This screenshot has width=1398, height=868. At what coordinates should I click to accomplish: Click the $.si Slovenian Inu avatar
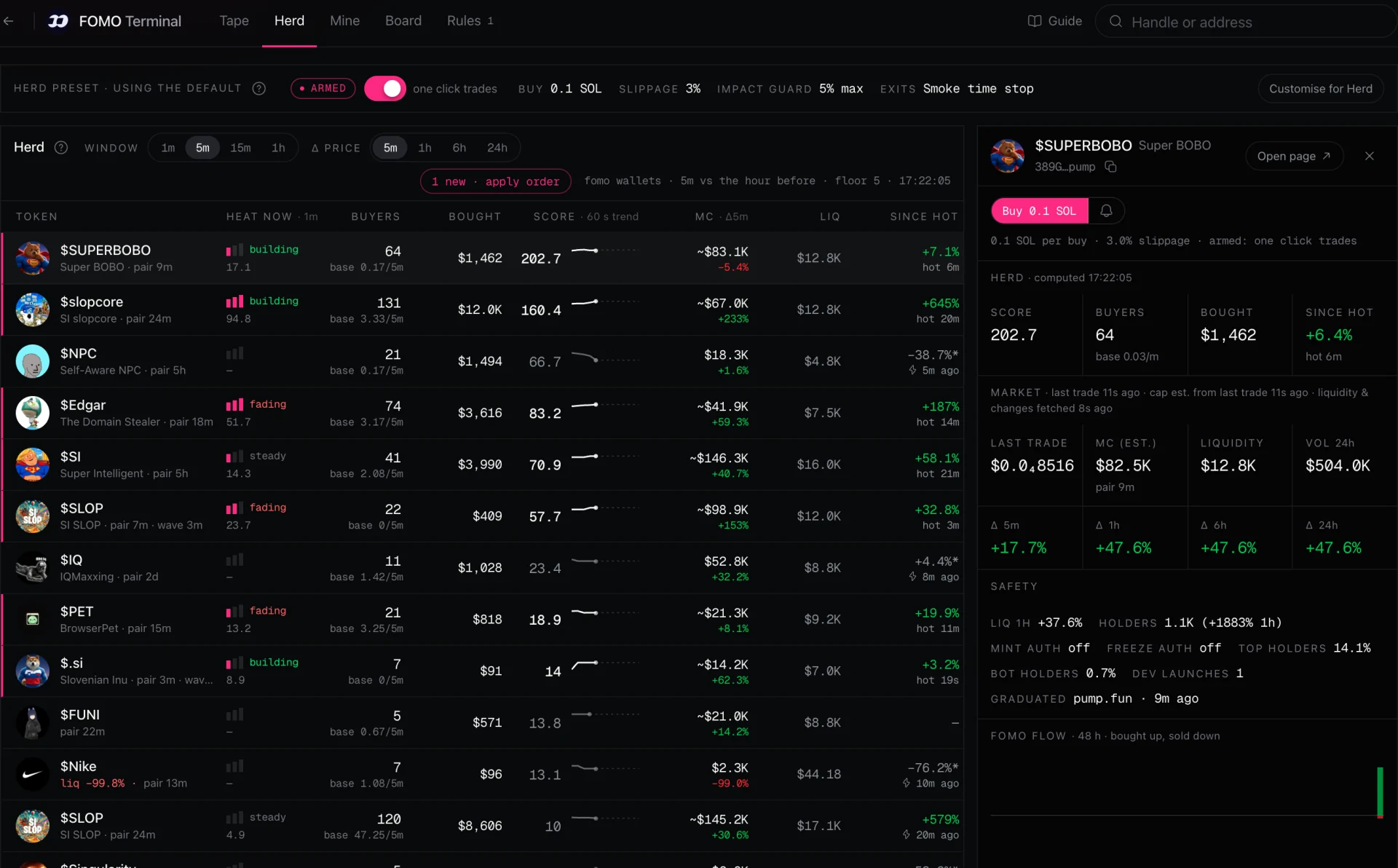coord(33,671)
